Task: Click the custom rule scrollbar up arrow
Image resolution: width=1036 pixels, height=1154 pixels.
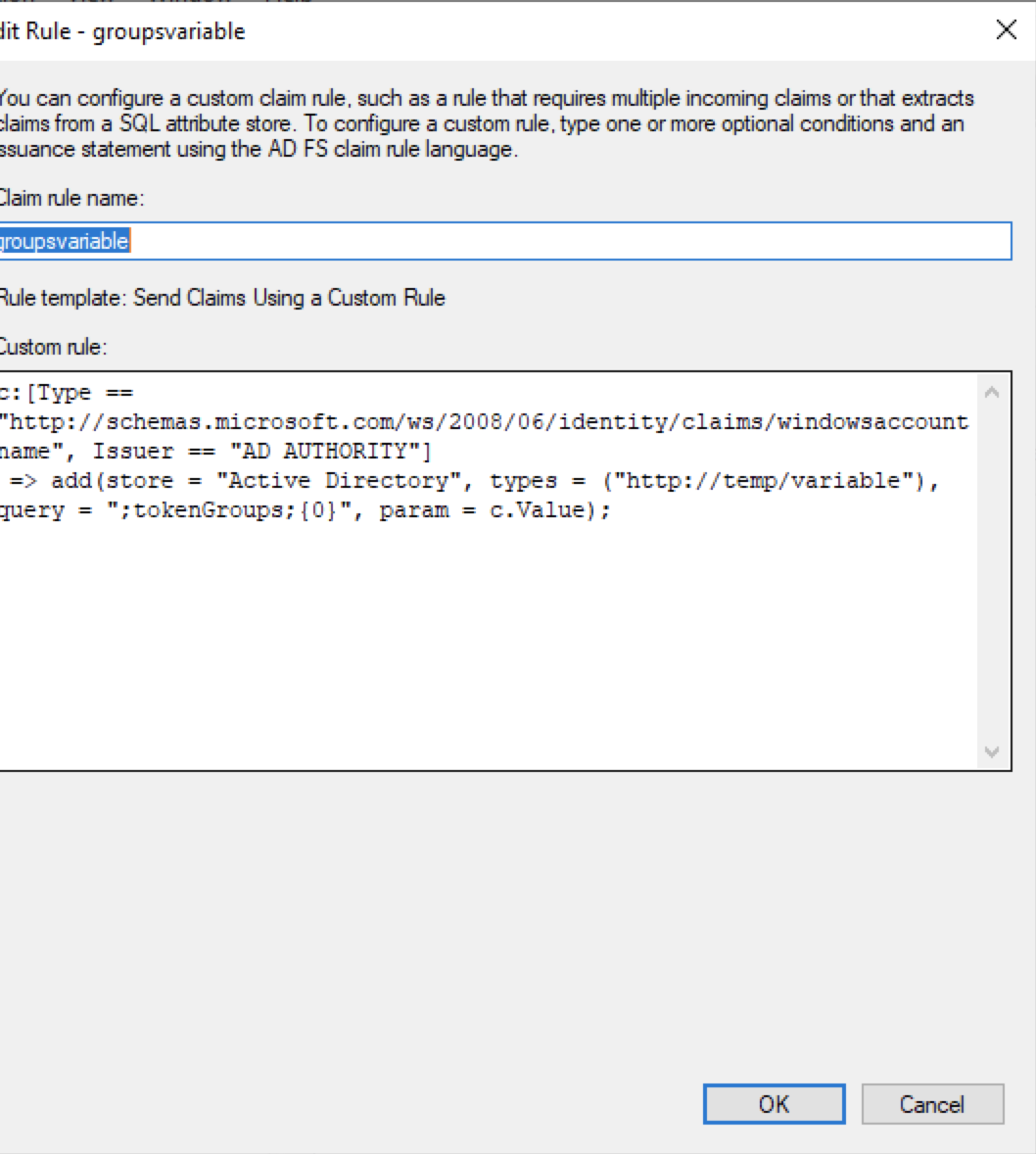Action: pos(992,392)
